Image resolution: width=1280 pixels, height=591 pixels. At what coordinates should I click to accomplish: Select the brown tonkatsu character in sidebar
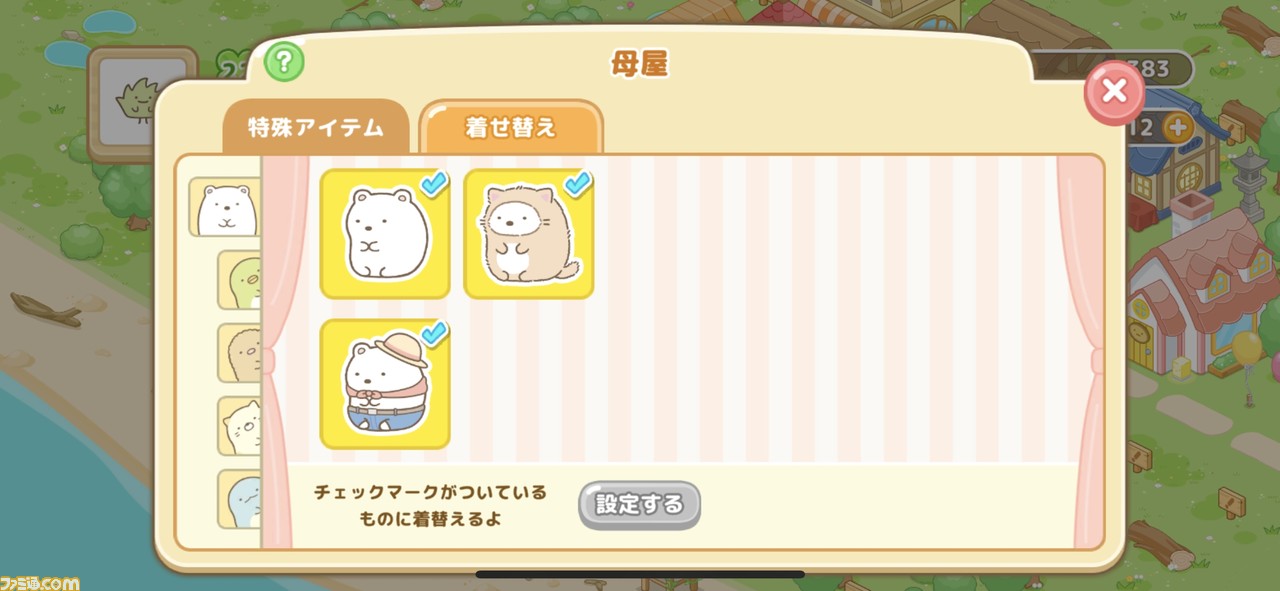tap(240, 353)
